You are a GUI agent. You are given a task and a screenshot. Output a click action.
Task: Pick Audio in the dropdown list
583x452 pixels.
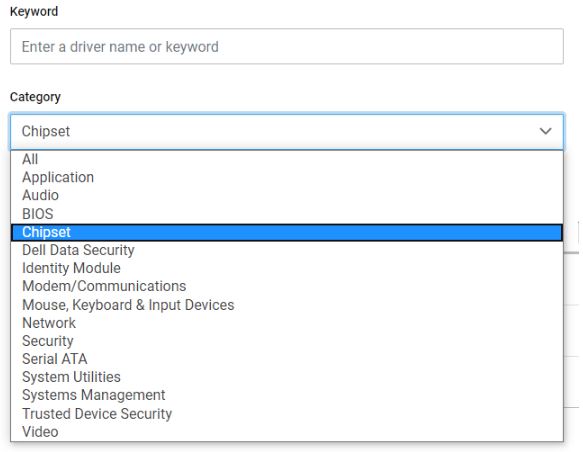[x=287, y=196]
